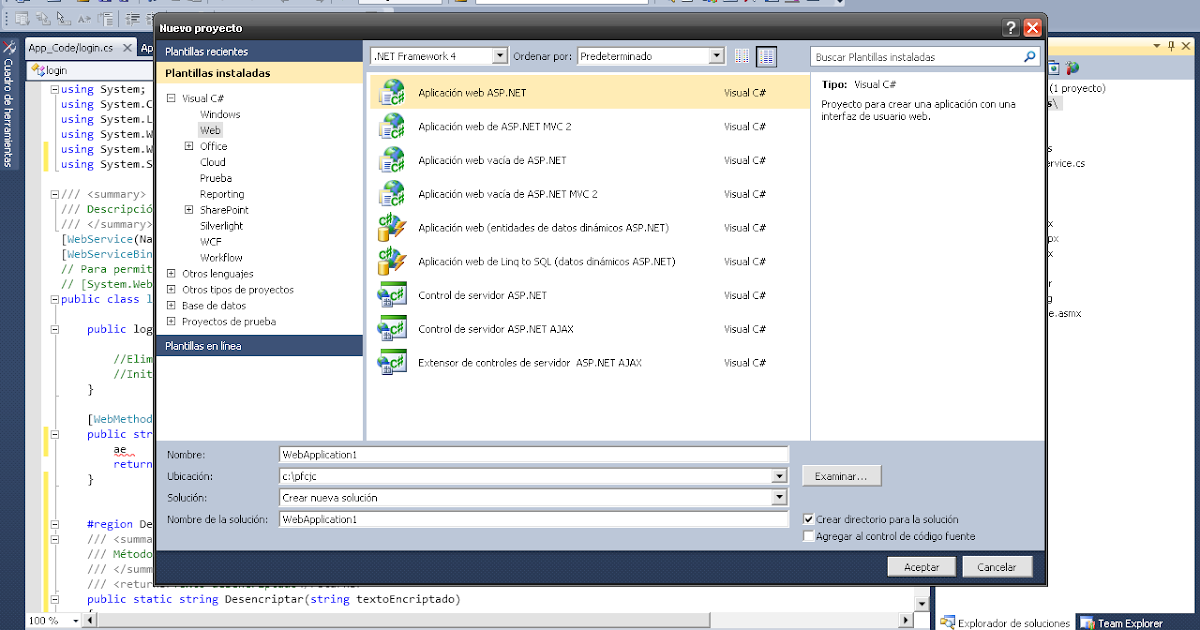
Task: Switch template list to medium icons view
Action: [x=766, y=57]
